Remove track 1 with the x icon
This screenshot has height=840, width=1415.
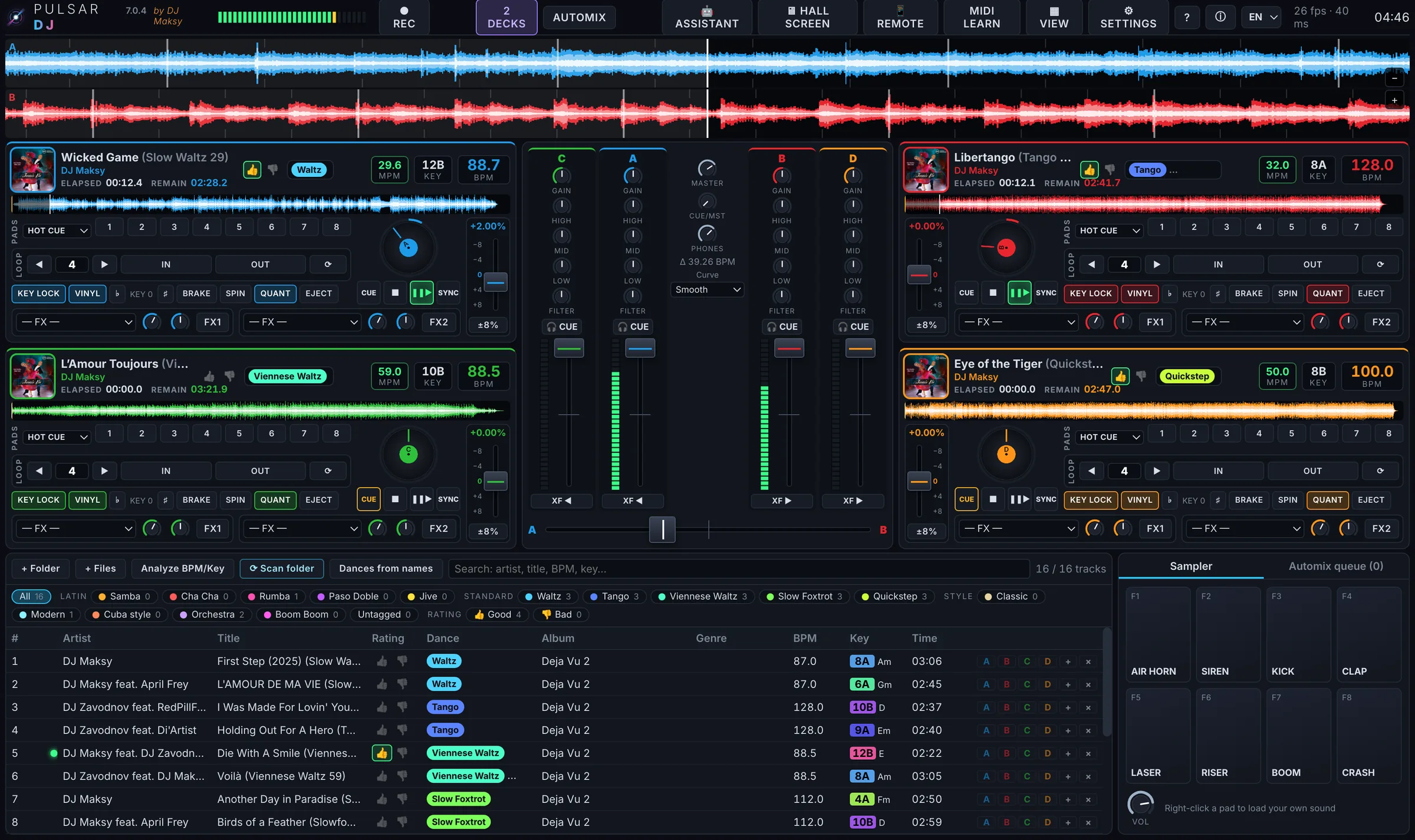1088,661
